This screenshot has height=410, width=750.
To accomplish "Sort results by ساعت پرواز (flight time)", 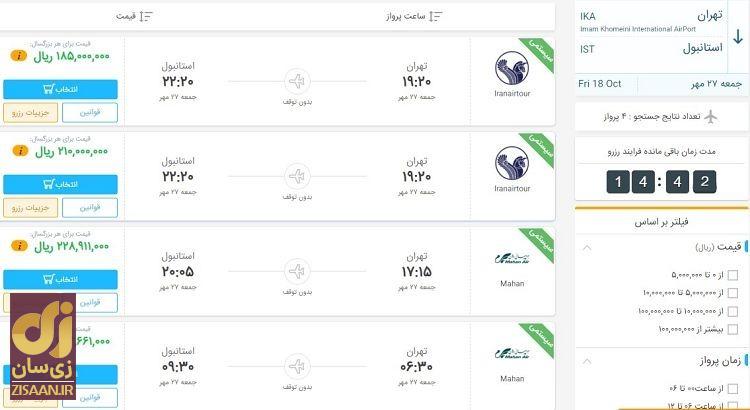I will pyautogui.click(x=414, y=16).
